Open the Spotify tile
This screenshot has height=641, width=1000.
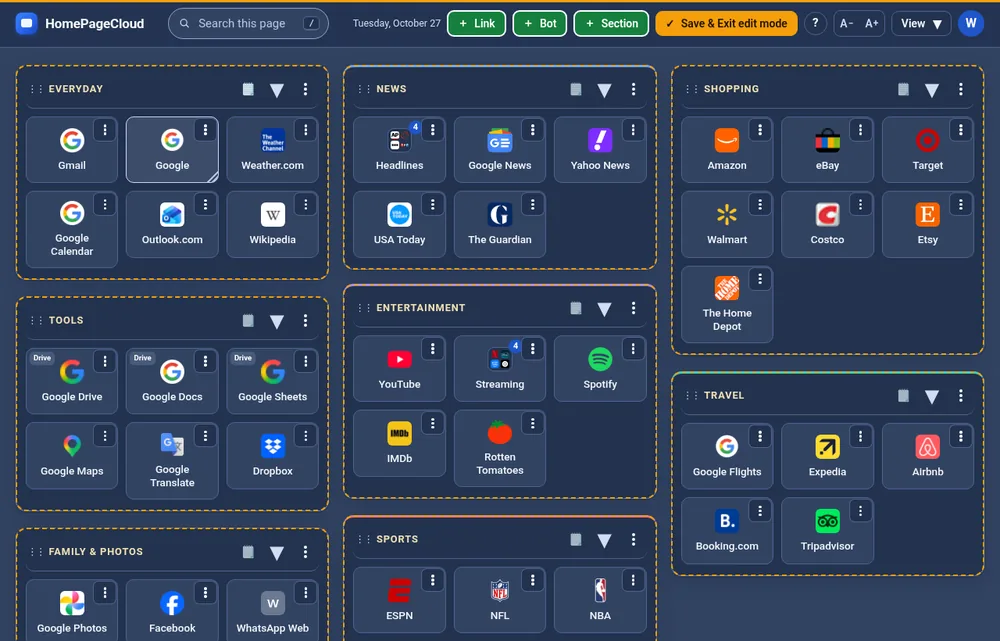tap(599, 369)
